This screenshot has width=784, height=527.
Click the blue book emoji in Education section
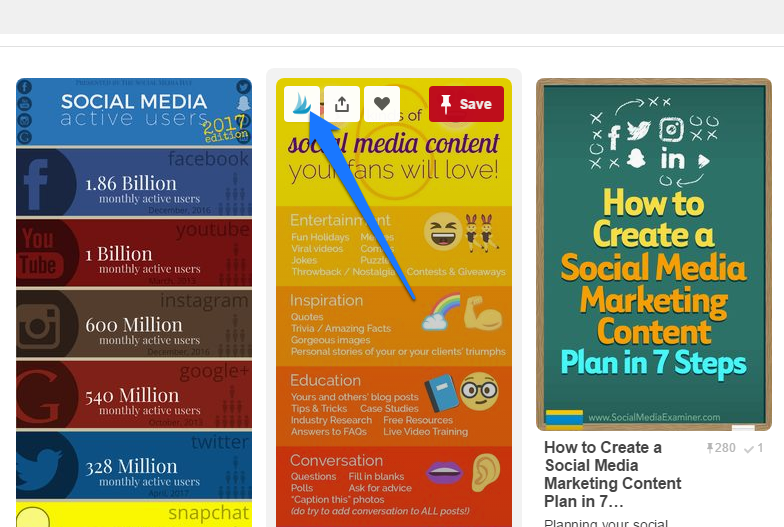(441, 393)
